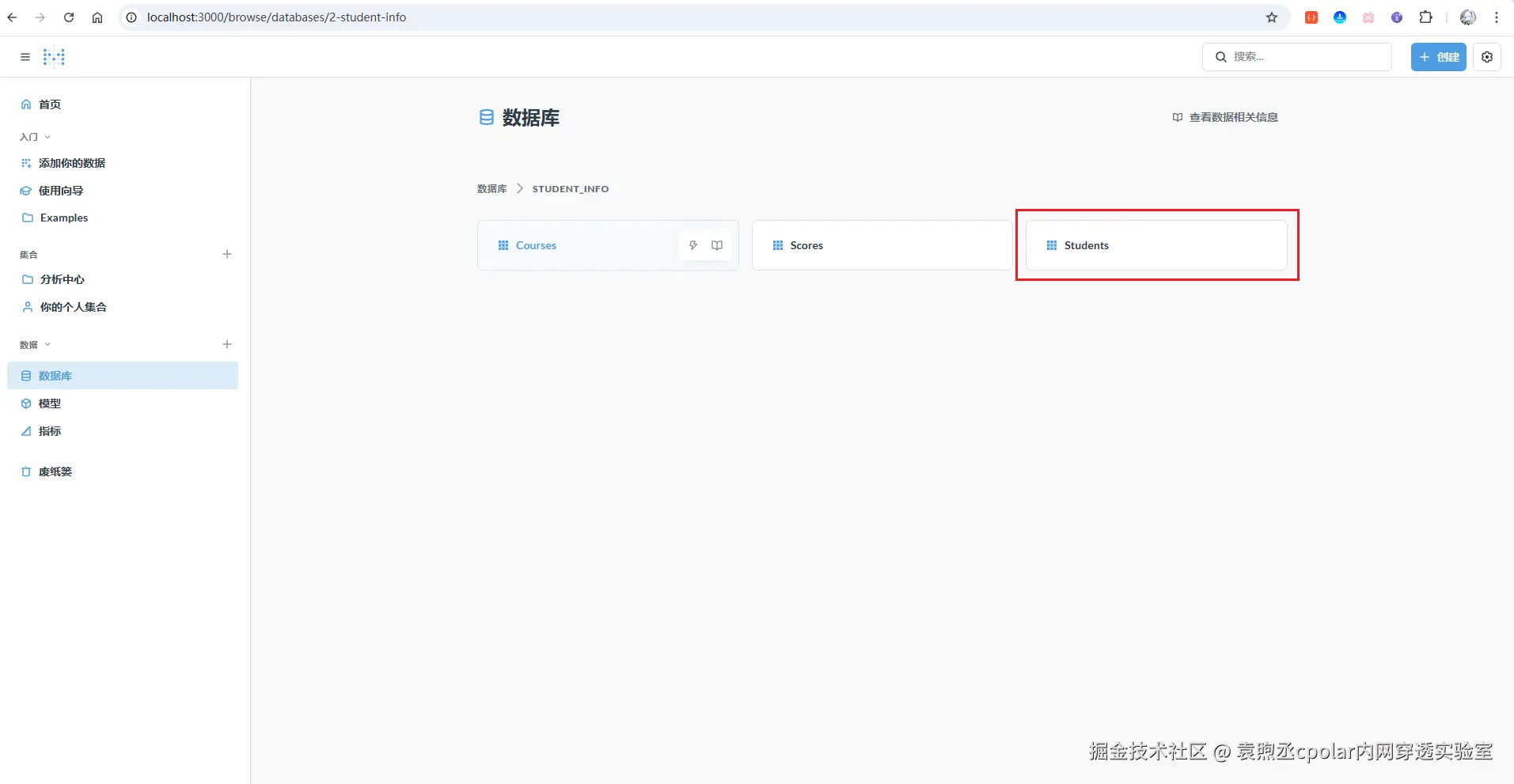Open 使用向导 in the sidebar
The width and height of the screenshot is (1514, 784).
pos(123,191)
